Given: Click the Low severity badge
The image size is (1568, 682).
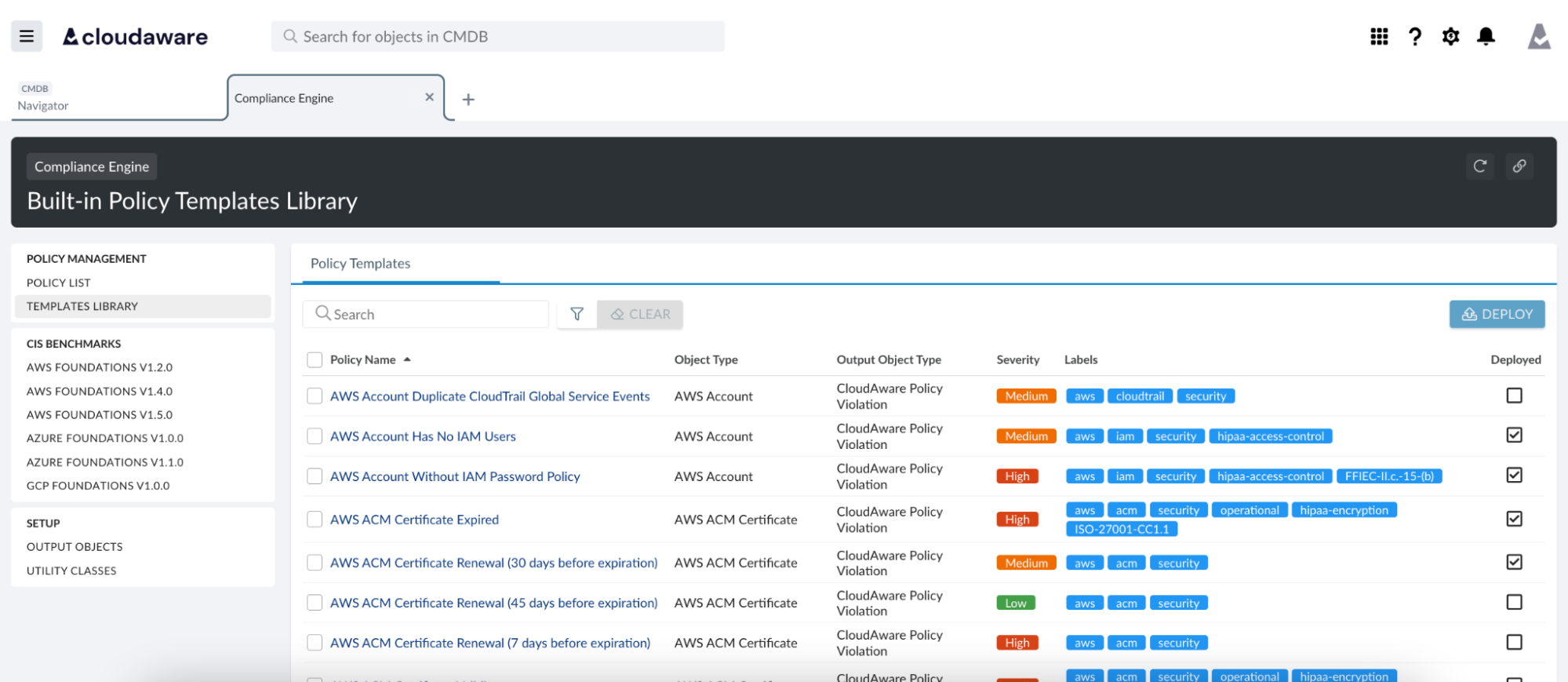Looking at the screenshot, I should 1016,603.
